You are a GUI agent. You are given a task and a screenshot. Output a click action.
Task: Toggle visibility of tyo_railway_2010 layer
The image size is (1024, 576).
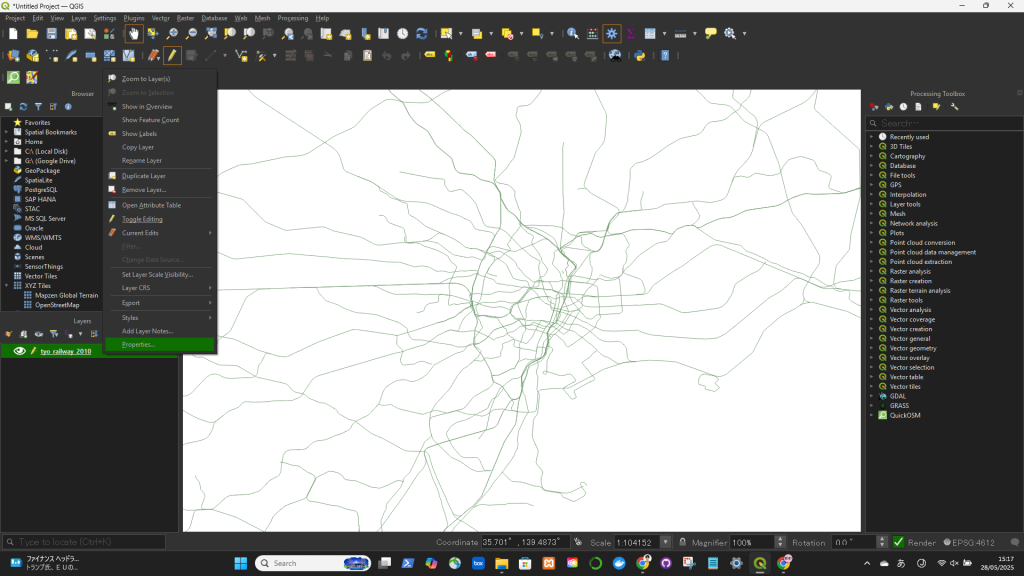click(x=19, y=351)
